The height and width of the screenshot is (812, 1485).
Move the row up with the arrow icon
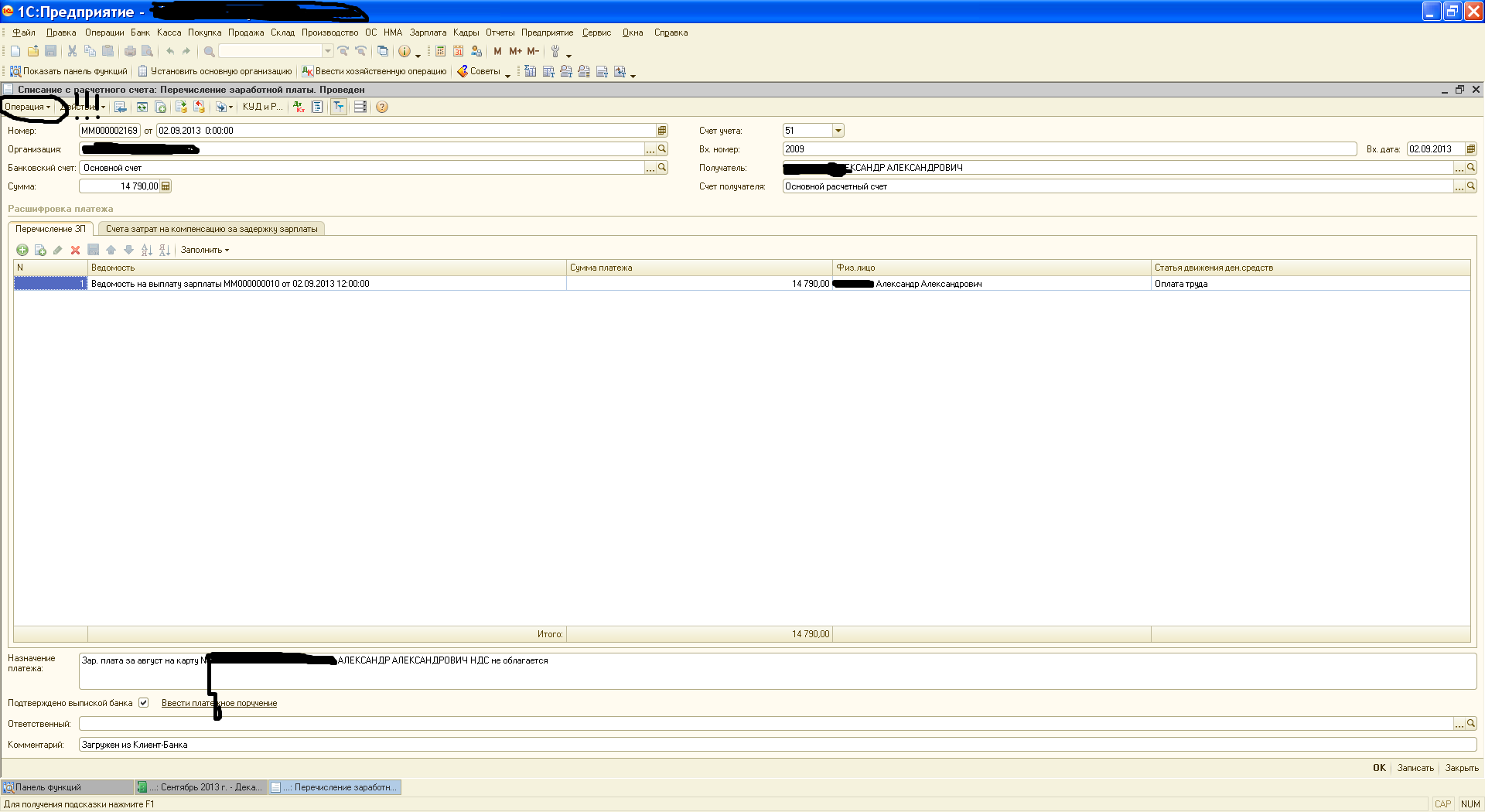coord(111,250)
